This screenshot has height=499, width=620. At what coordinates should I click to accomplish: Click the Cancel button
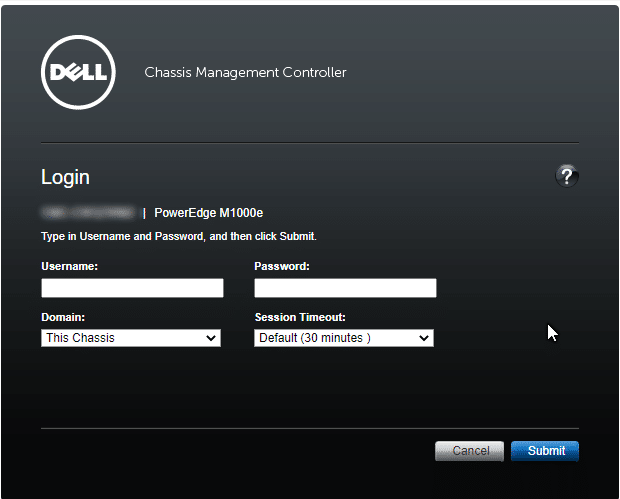tap(469, 451)
